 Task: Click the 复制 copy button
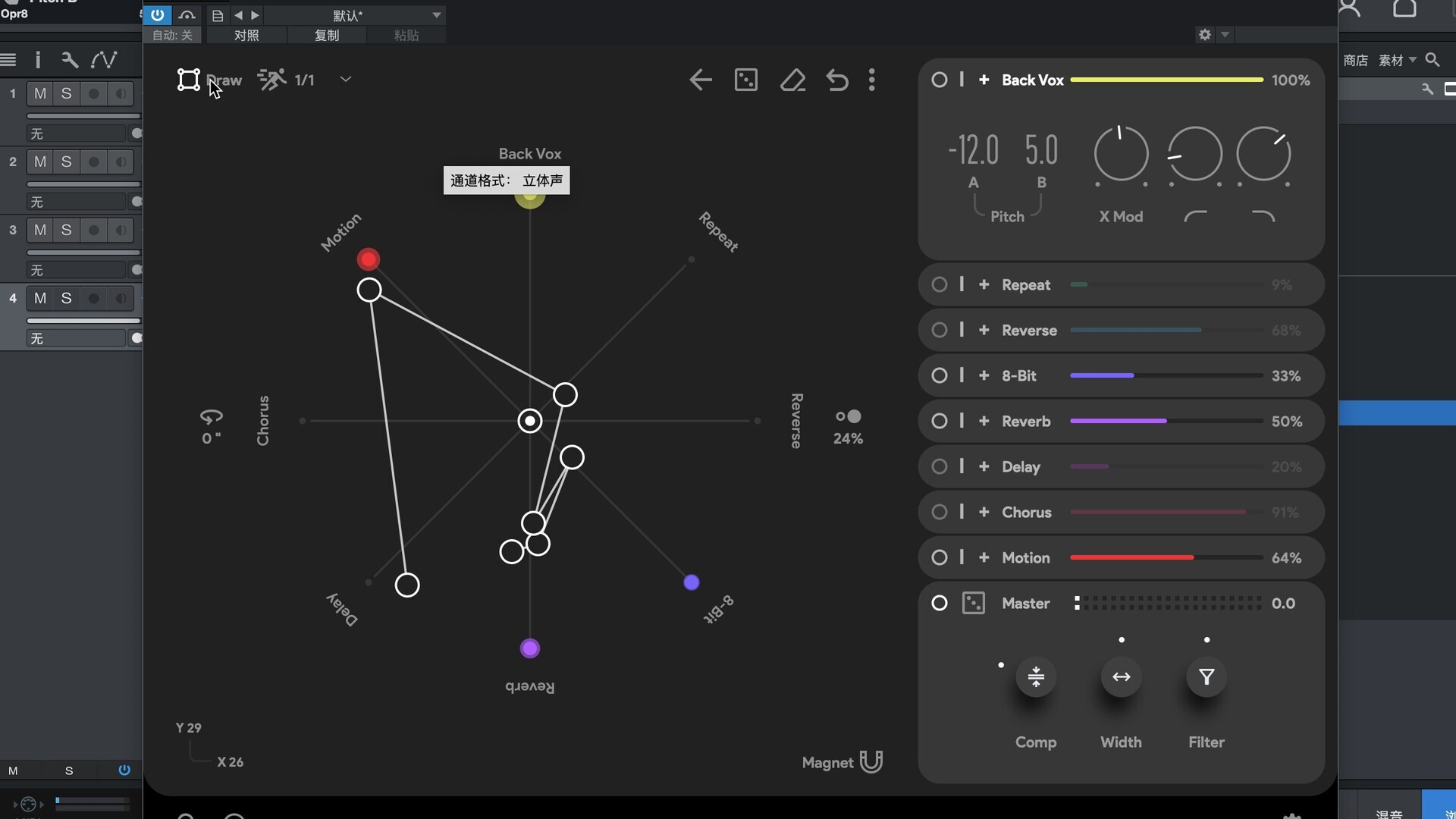pyautogui.click(x=327, y=35)
